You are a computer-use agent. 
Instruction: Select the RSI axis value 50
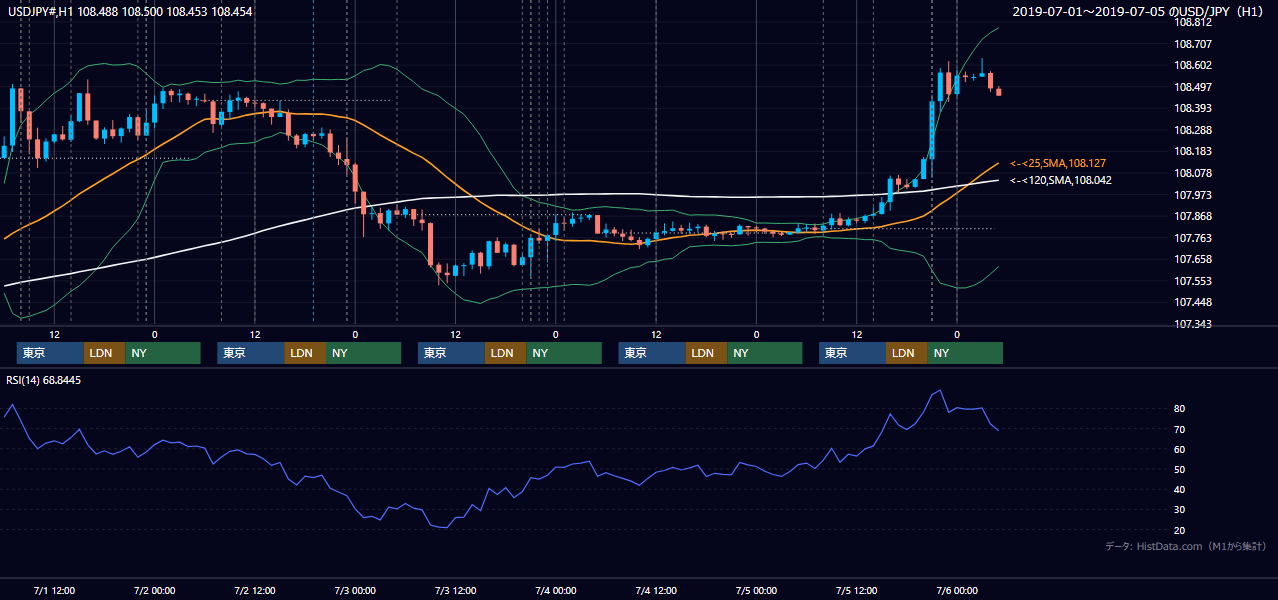(x=1180, y=469)
